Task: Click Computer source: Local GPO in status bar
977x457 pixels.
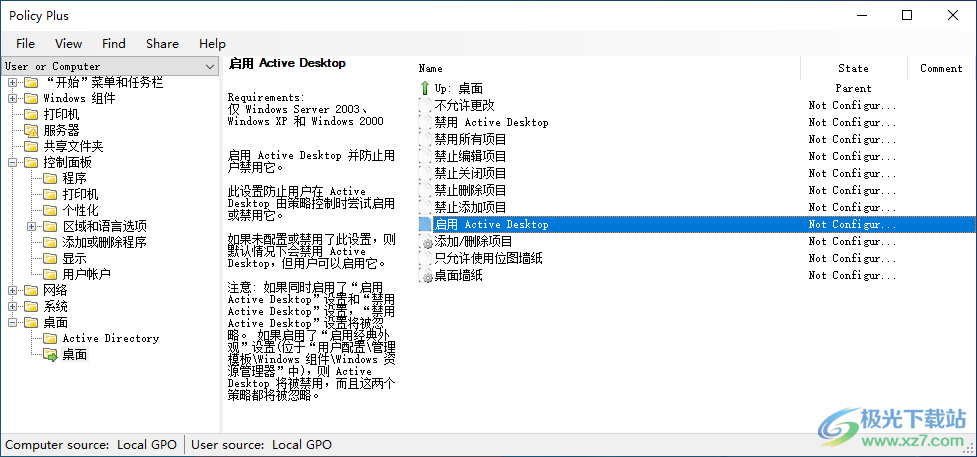Action: pyautogui.click(x=92, y=445)
